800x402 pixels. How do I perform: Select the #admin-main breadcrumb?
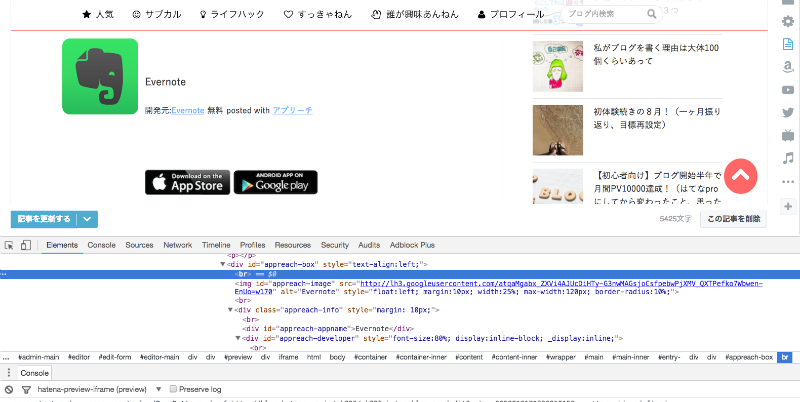click(x=39, y=358)
